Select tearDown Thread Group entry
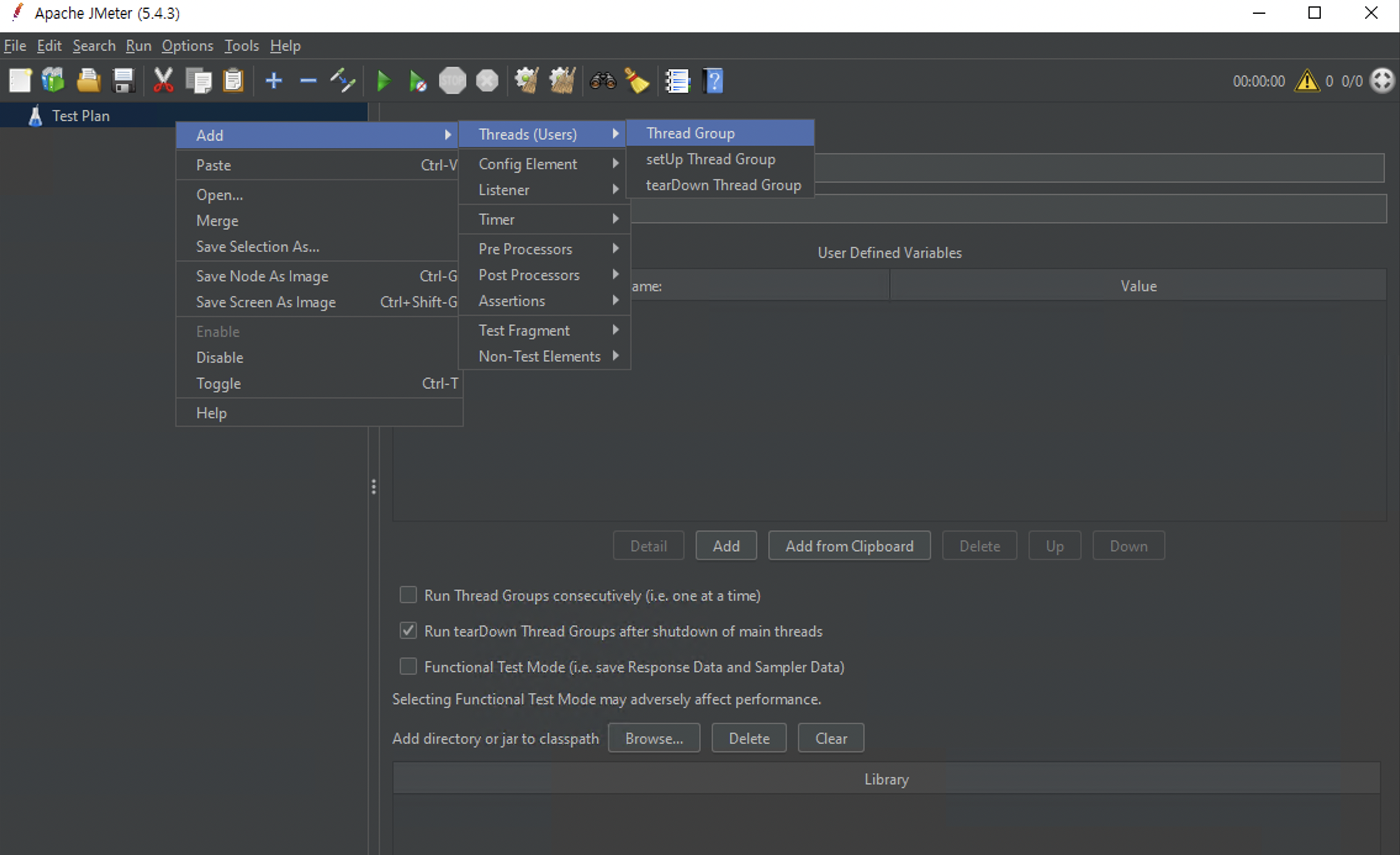This screenshot has width=1400, height=855. [x=720, y=184]
